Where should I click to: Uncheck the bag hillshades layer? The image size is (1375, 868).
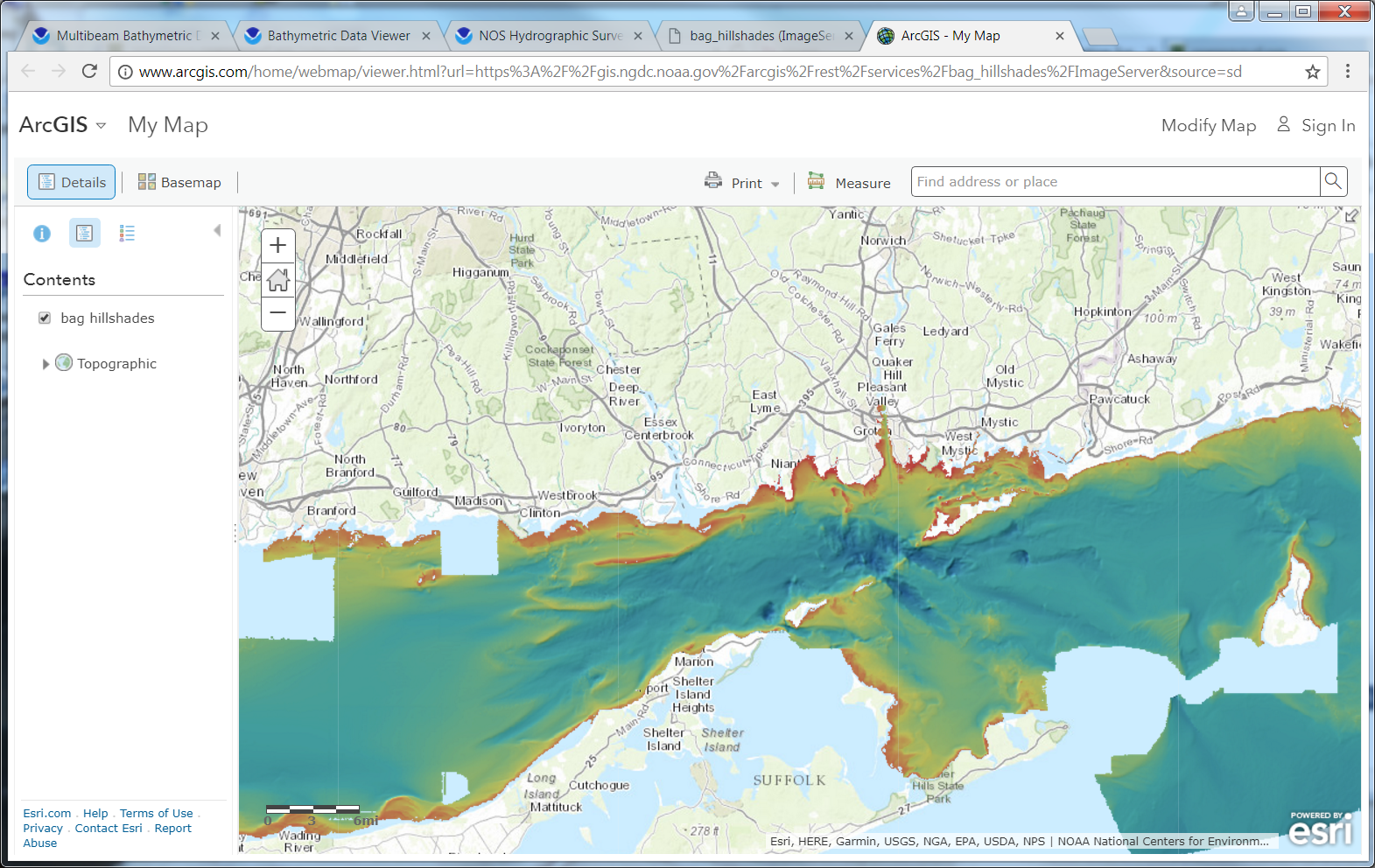pyautogui.click(x=45, y=318)
